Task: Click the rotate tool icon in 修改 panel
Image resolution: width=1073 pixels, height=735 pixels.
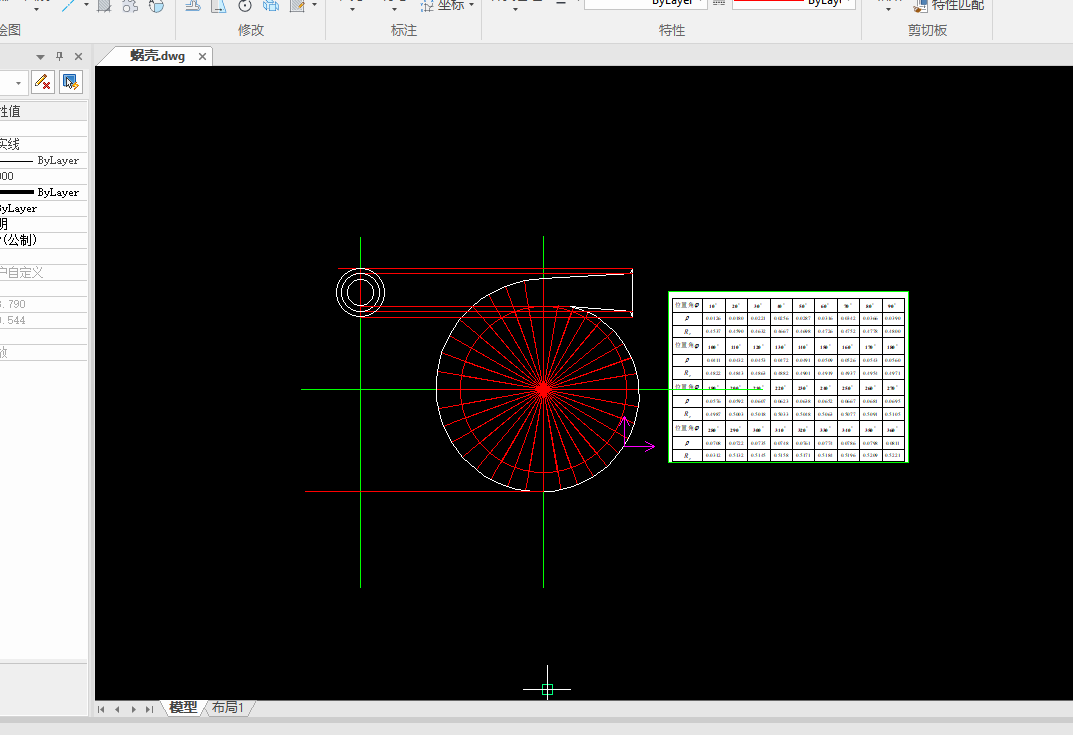Action: pyautogui.click(x=245, y=6)
